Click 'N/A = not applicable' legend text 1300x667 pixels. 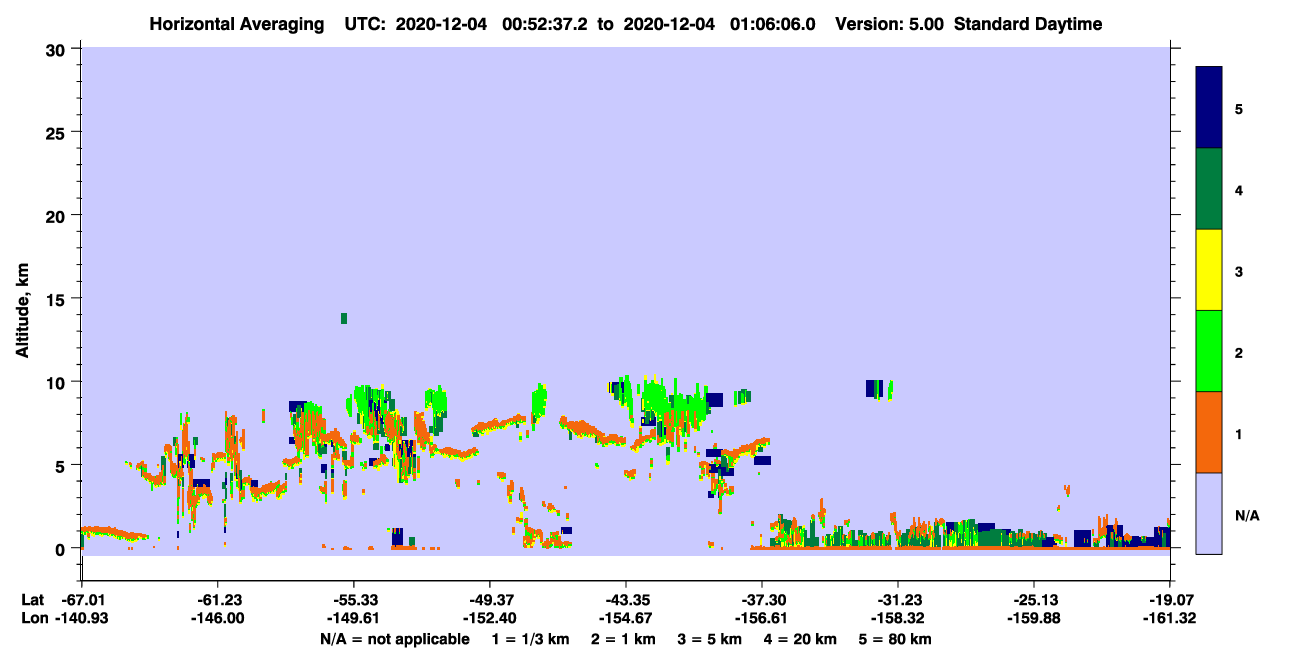pyautogui.click(x=395, y=639)
